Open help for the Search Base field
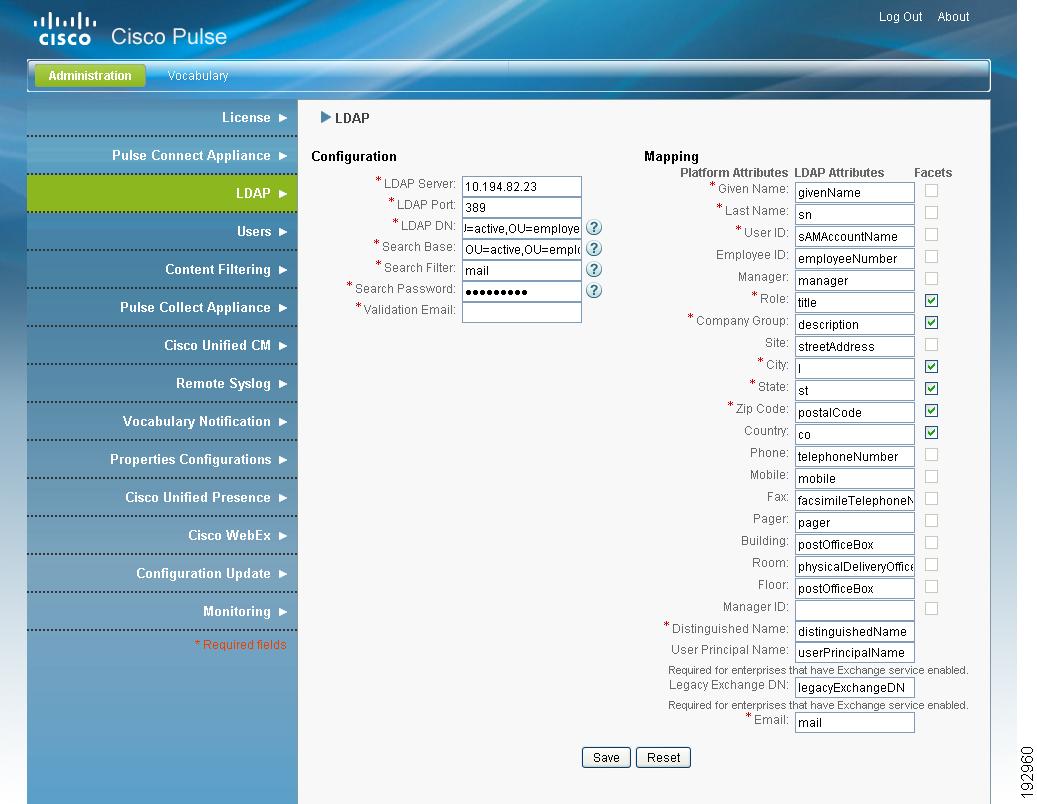This screenshot has height=804, width=1037. [x=594, y=248]
